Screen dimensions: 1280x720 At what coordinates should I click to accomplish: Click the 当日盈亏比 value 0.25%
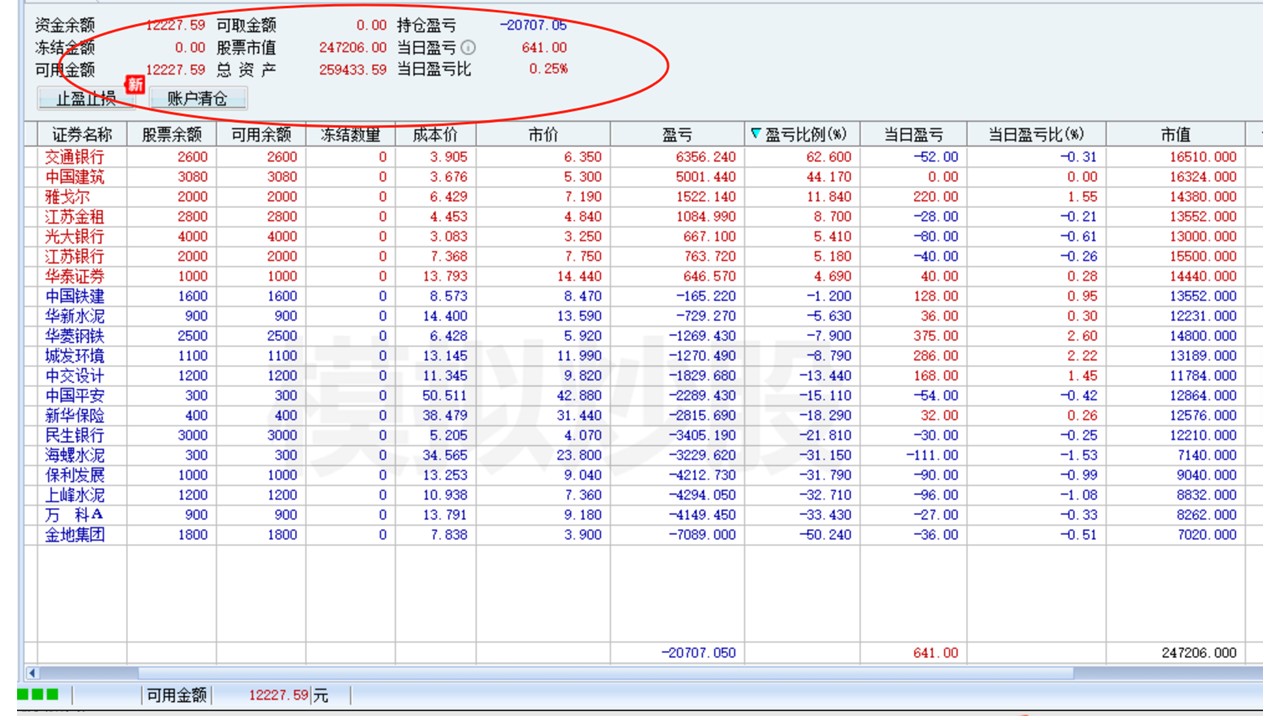tap(549, 70)
